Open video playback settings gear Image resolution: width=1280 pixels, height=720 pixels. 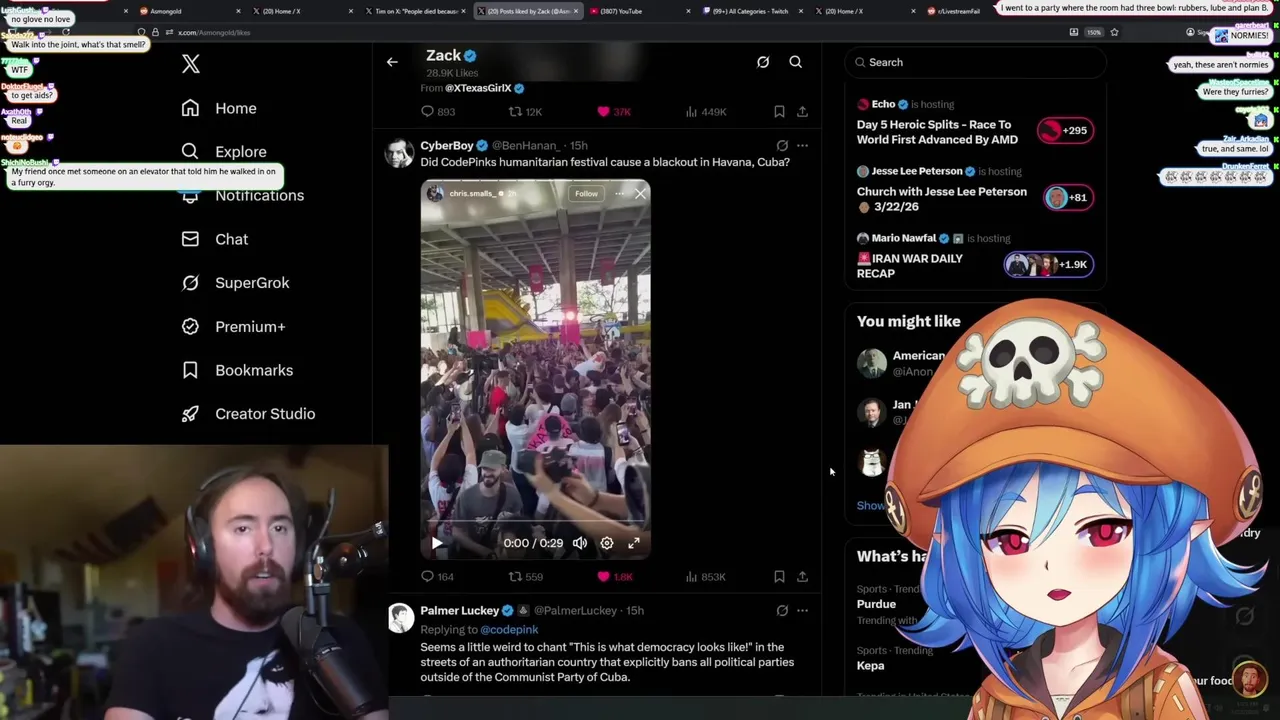(x=607, y=543)
